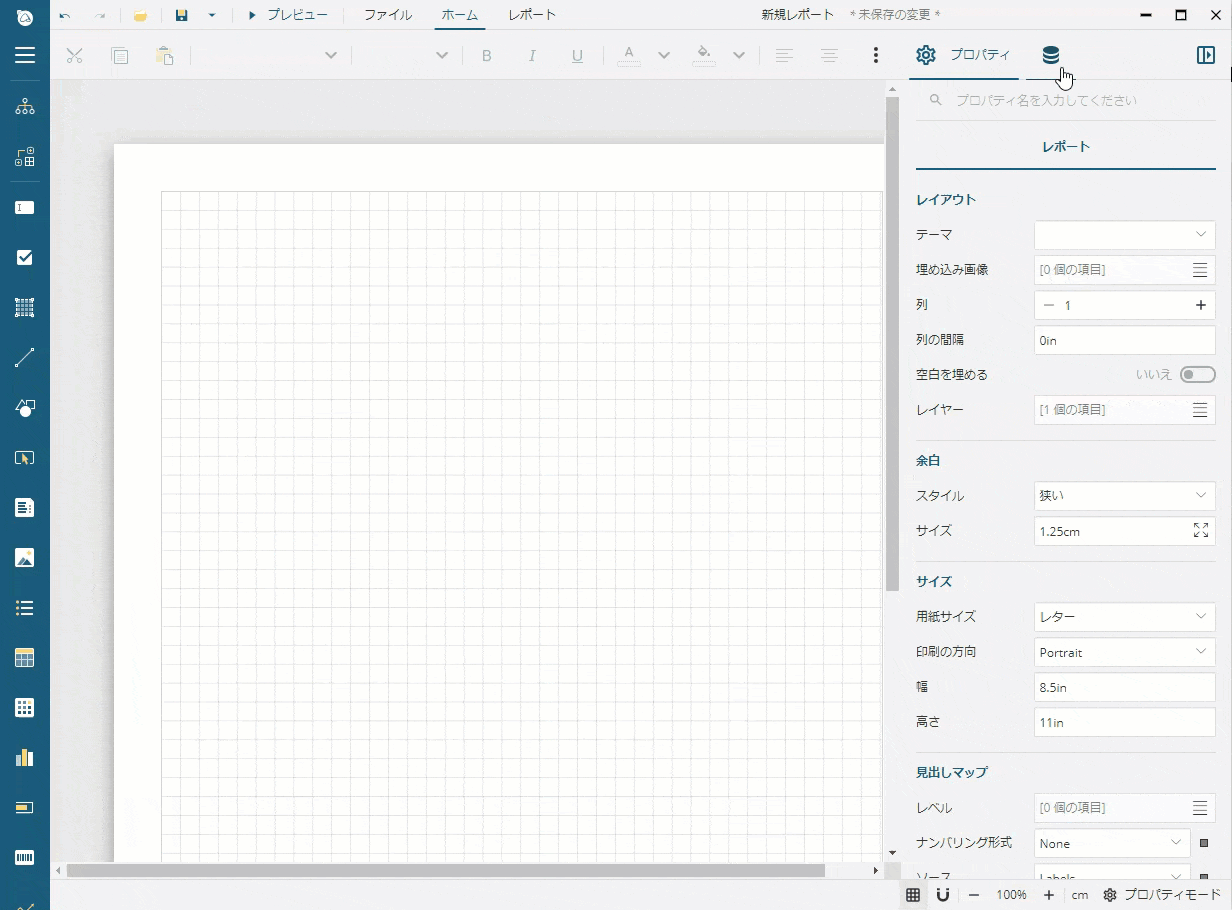Viewport: 1232px width, 910px height.
Task: Select the Barcode tool in sidebar
Action: click(x=25, y=857)
